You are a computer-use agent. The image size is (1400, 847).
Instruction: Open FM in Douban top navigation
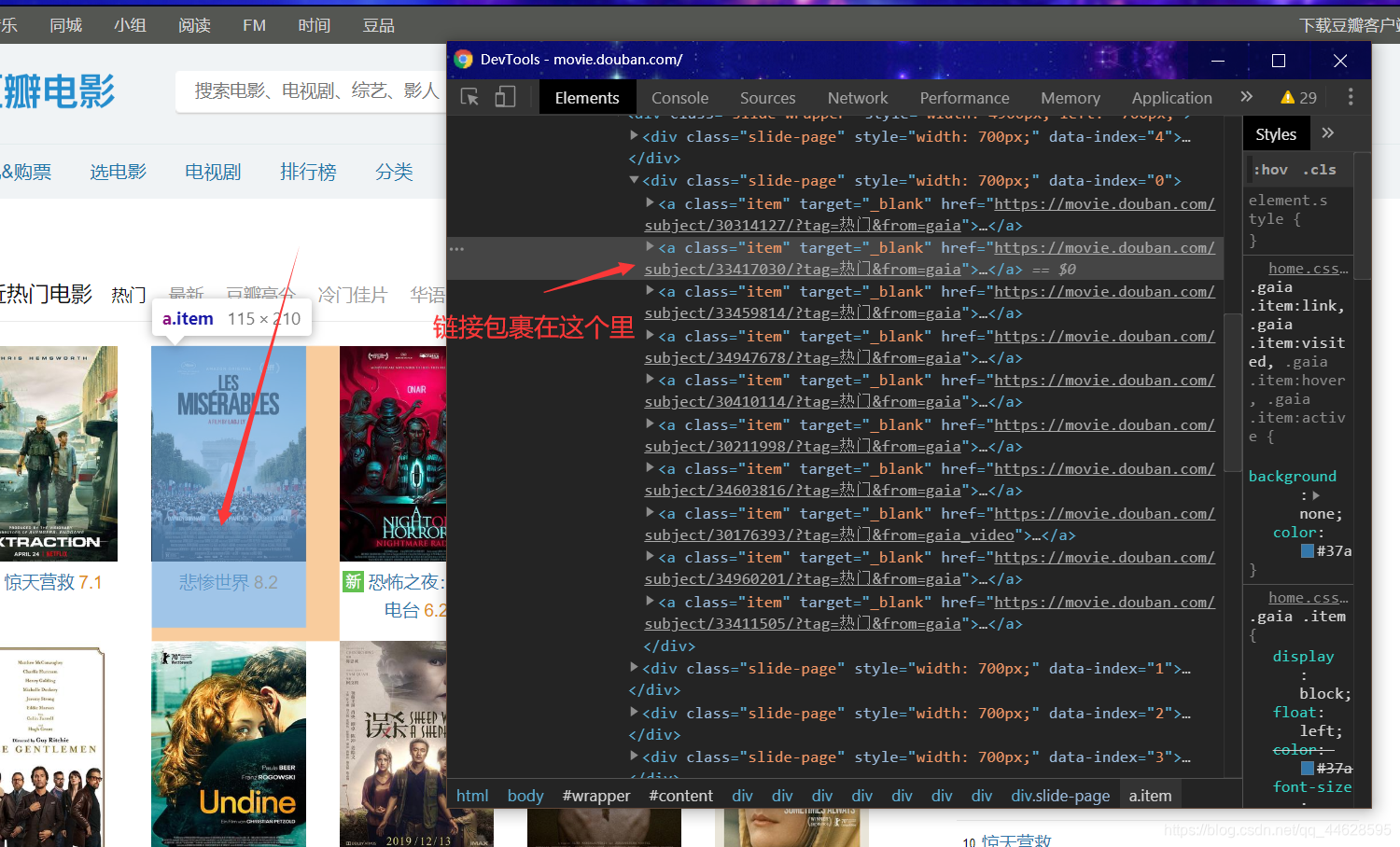coord(255,25)
